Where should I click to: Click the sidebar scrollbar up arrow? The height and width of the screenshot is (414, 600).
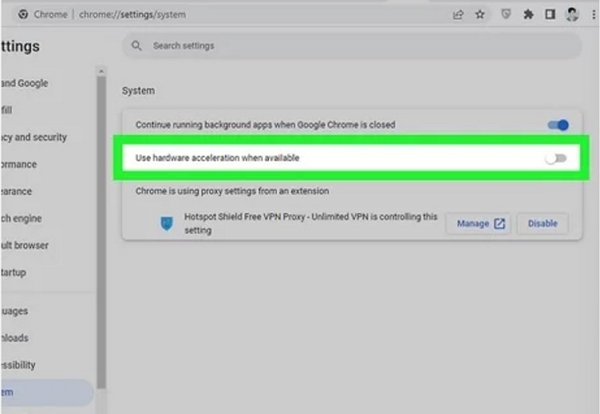pos(101,71)
